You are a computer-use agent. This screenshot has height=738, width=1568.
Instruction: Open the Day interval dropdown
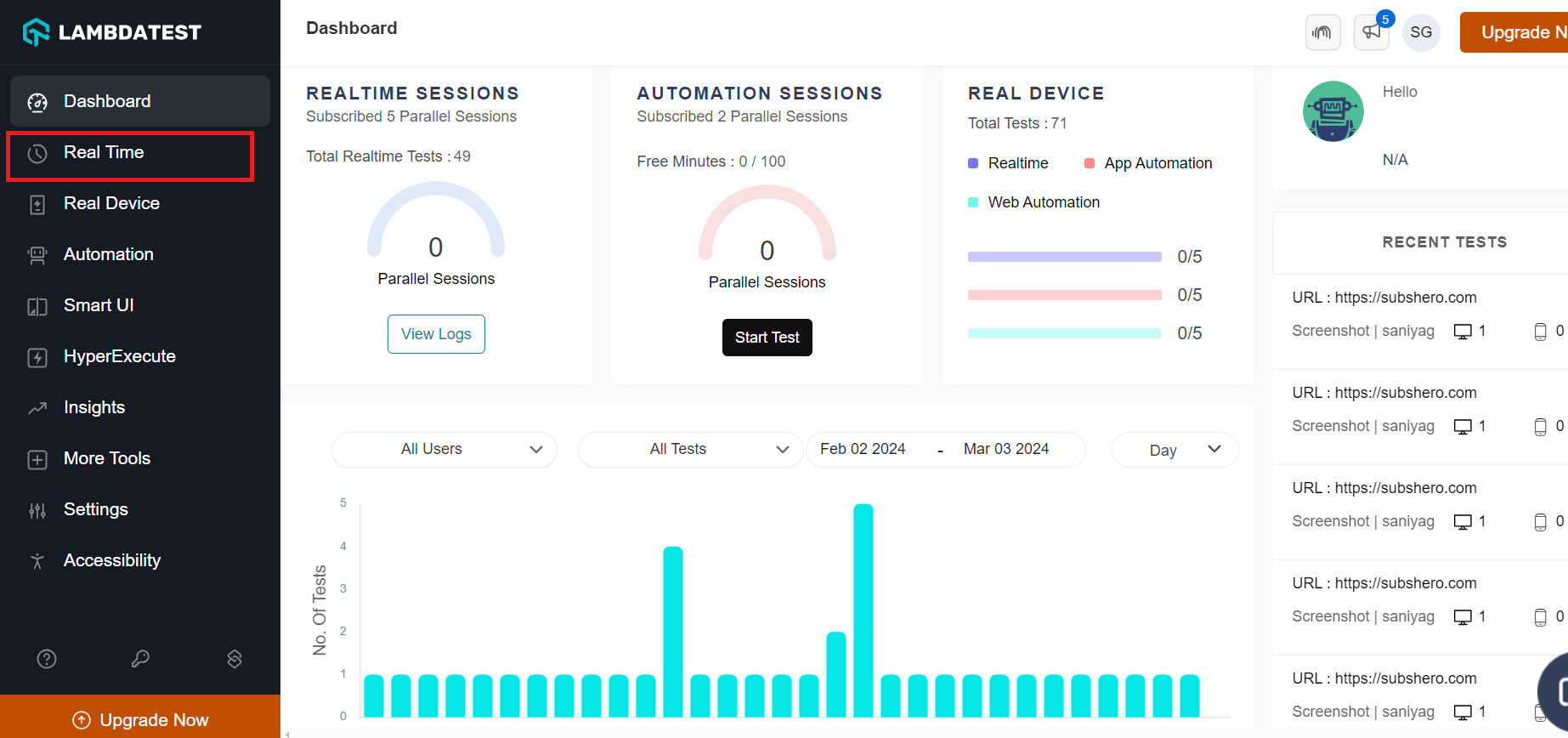pyautogui.click(x=1175, y=450)
